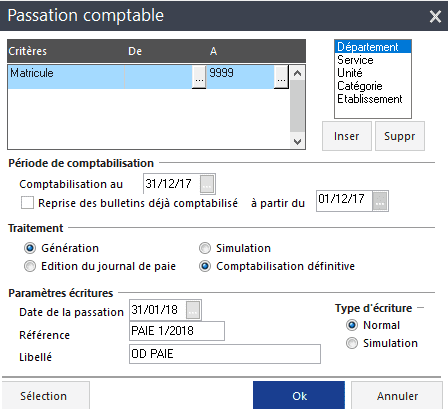Click the Suppr button
This screenshot has height=414, width=448.
pos(400,136)
